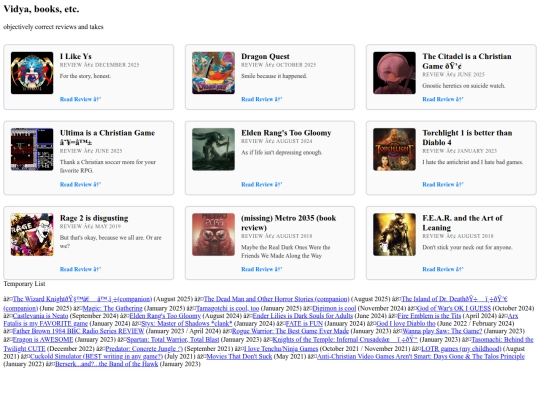This screenshot has width=540, height=405.
Task: Open Digimon is cool link
Action: (x=334, y=308)
